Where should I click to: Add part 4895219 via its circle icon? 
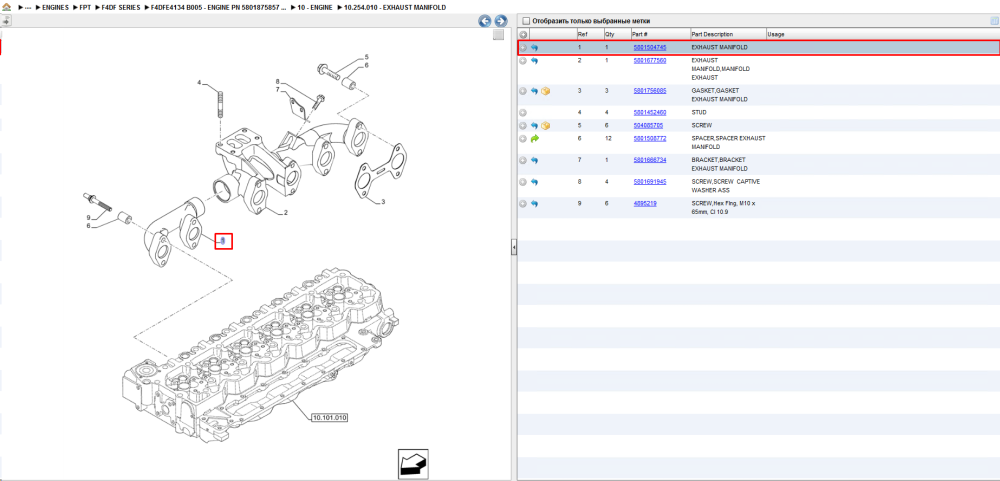(x=523, y=204)
